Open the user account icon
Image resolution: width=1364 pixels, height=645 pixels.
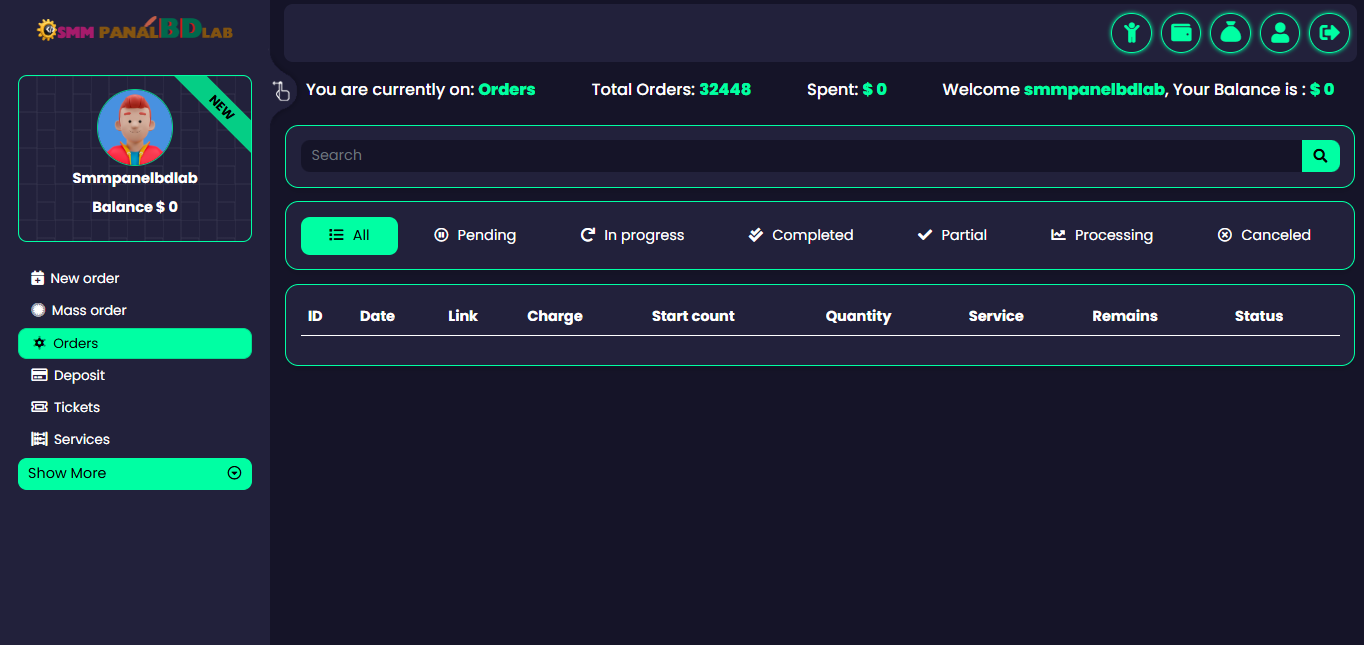pyautogui.click(x=1280, y=33)
